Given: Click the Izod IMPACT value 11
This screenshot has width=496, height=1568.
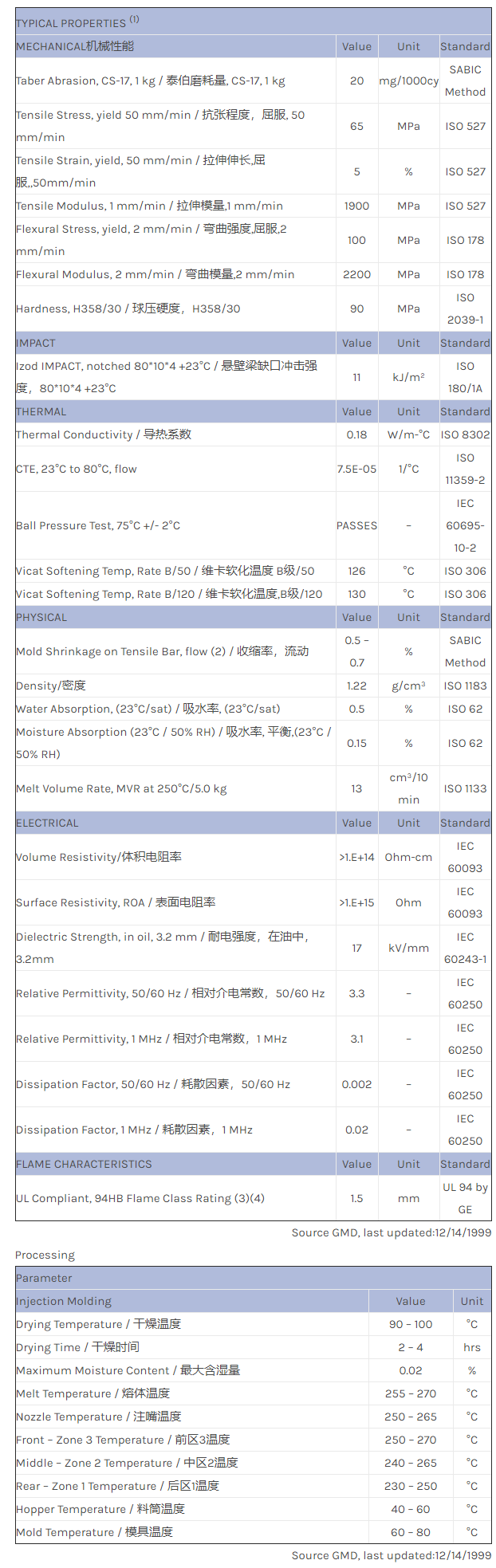Looking at the screenshot, I should tap(356, 377).
